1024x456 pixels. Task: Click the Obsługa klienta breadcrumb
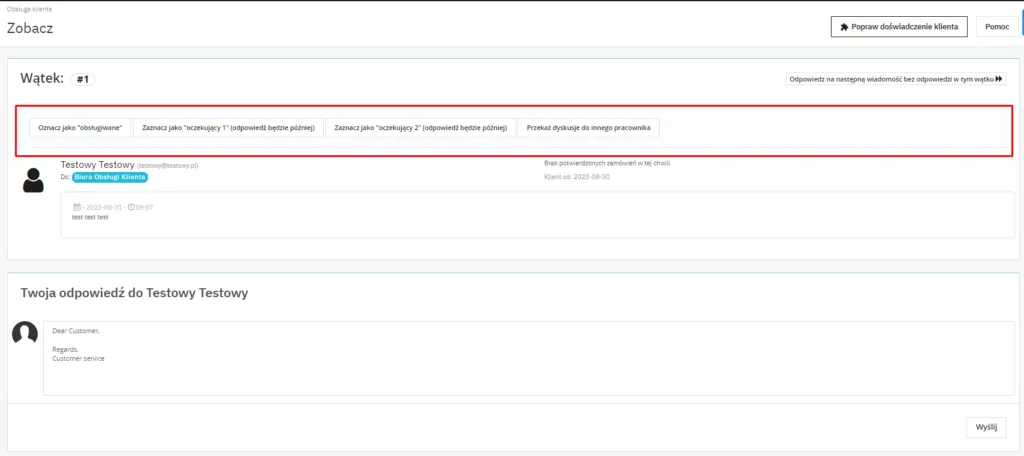tap(29, 8)
